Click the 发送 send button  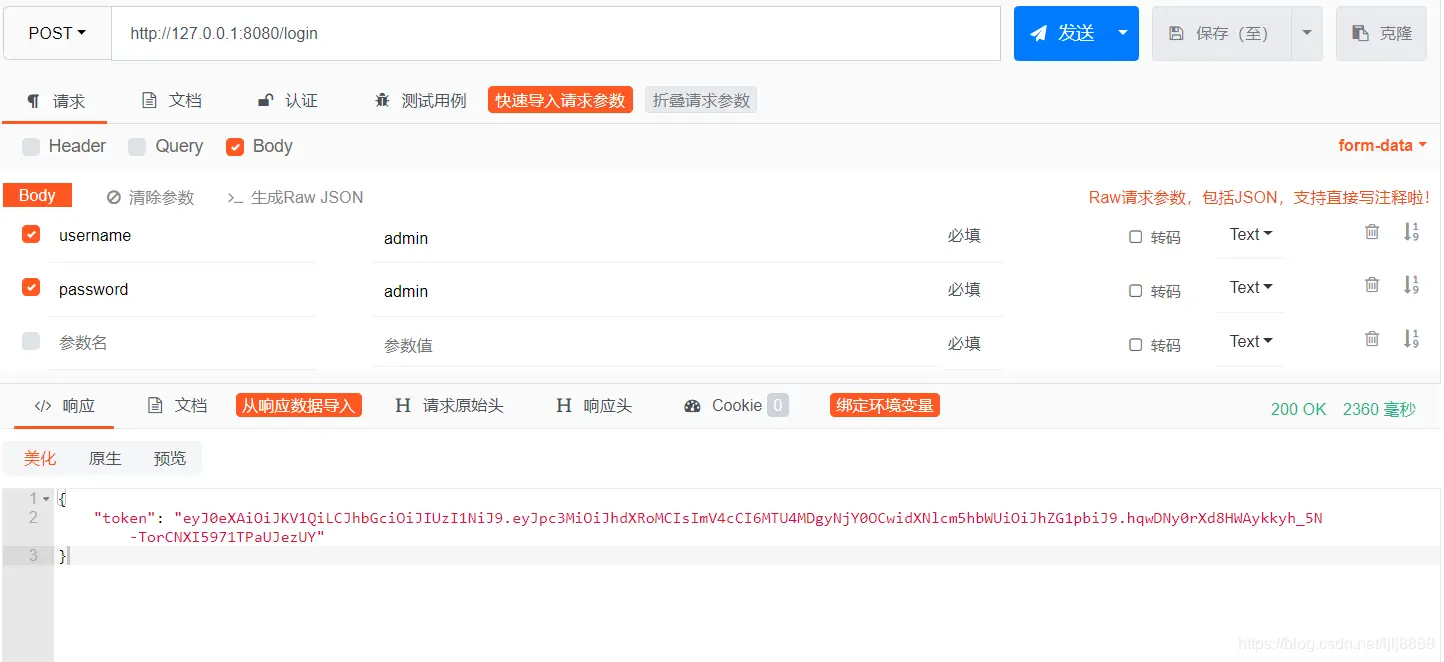[1062, 33]
